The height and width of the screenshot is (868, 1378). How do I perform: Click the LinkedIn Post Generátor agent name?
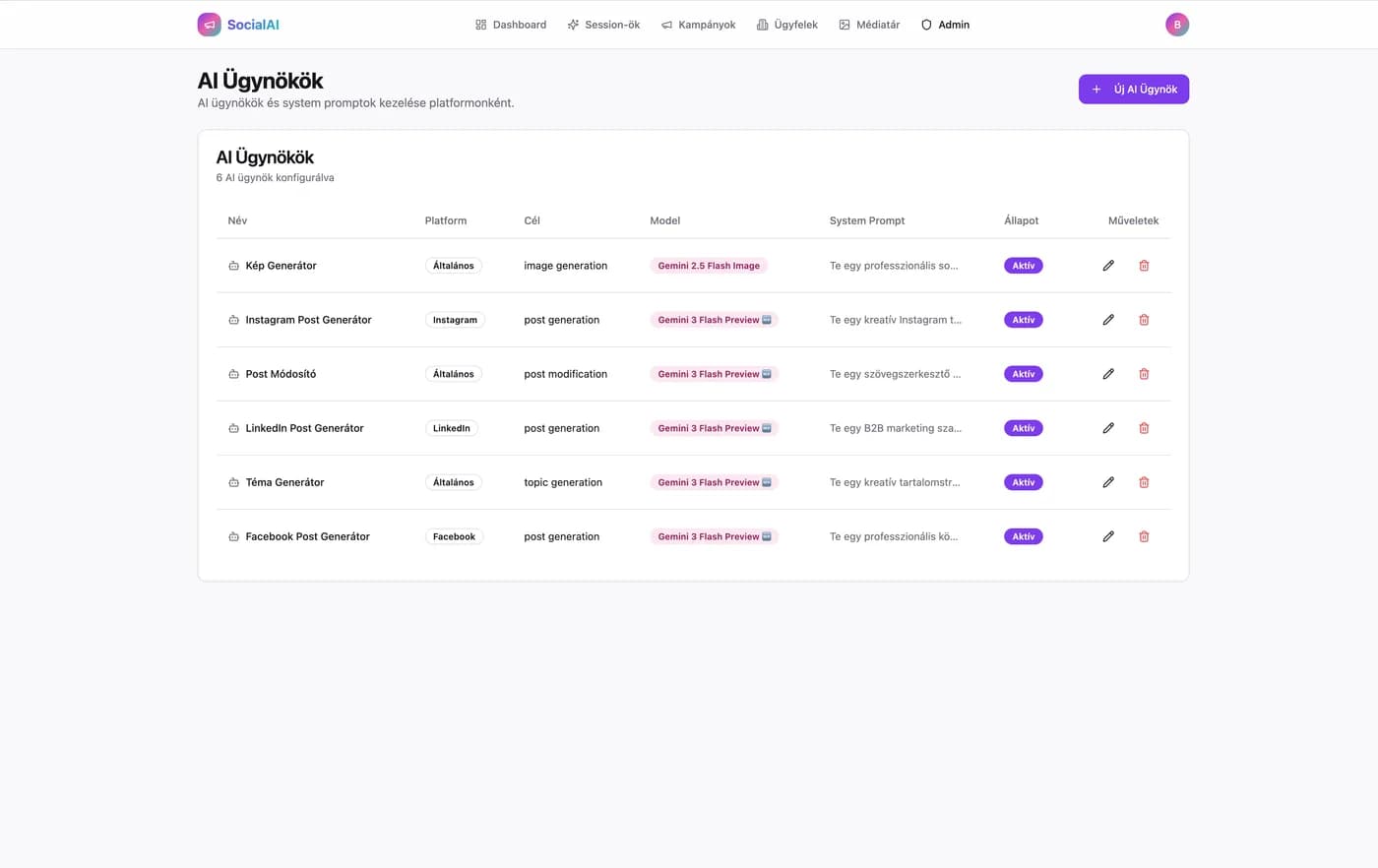(x=304, y=428)
